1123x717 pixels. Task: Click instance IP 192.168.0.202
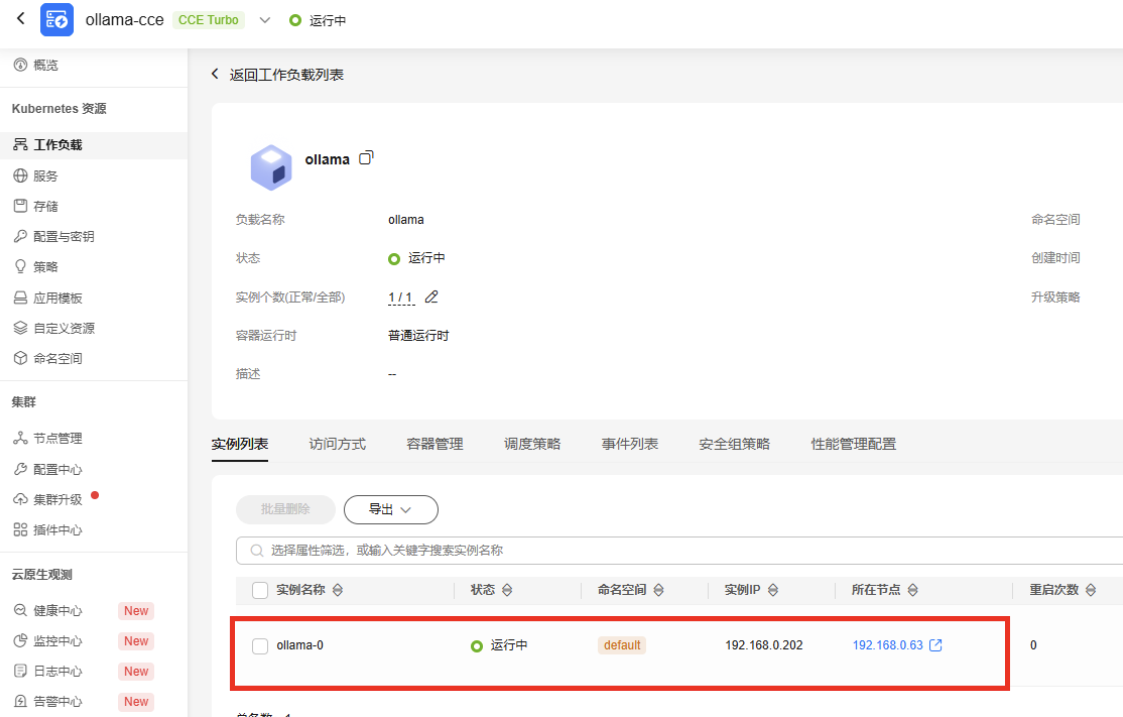pyautogui.click(x=763, y=645)
